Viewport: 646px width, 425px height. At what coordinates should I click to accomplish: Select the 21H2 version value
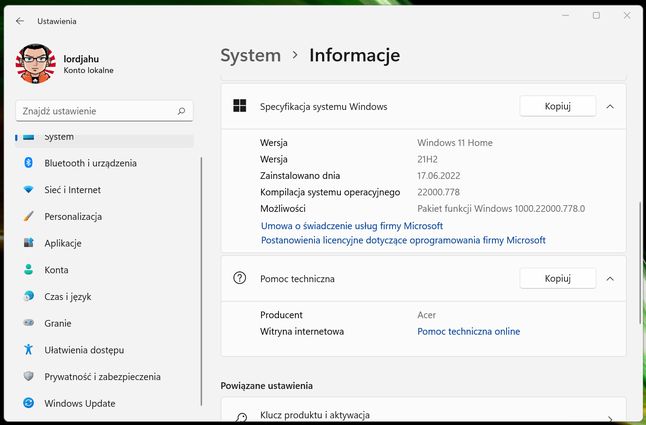point(427,159)
